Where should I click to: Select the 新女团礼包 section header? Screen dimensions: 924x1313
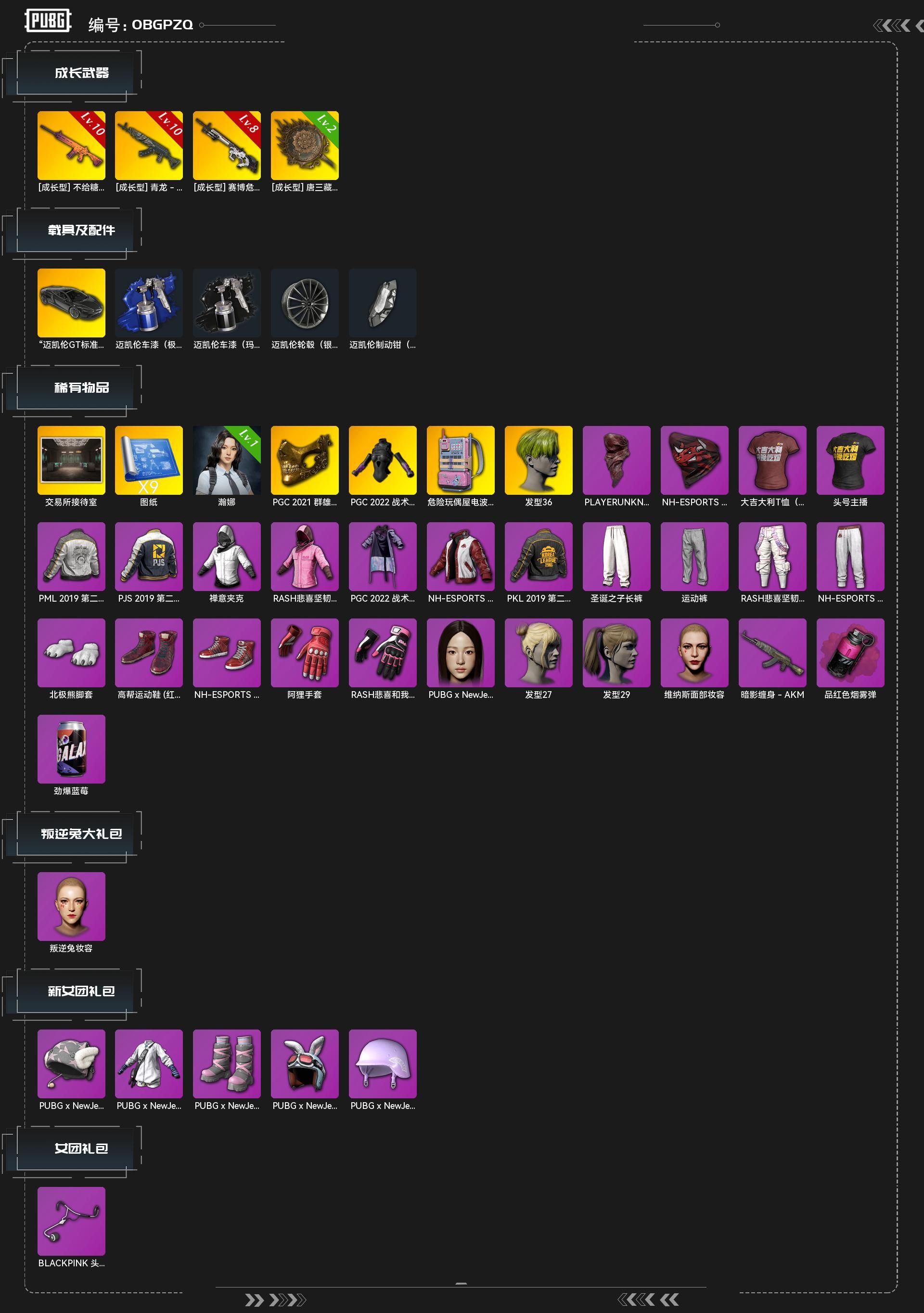[82, 991]
